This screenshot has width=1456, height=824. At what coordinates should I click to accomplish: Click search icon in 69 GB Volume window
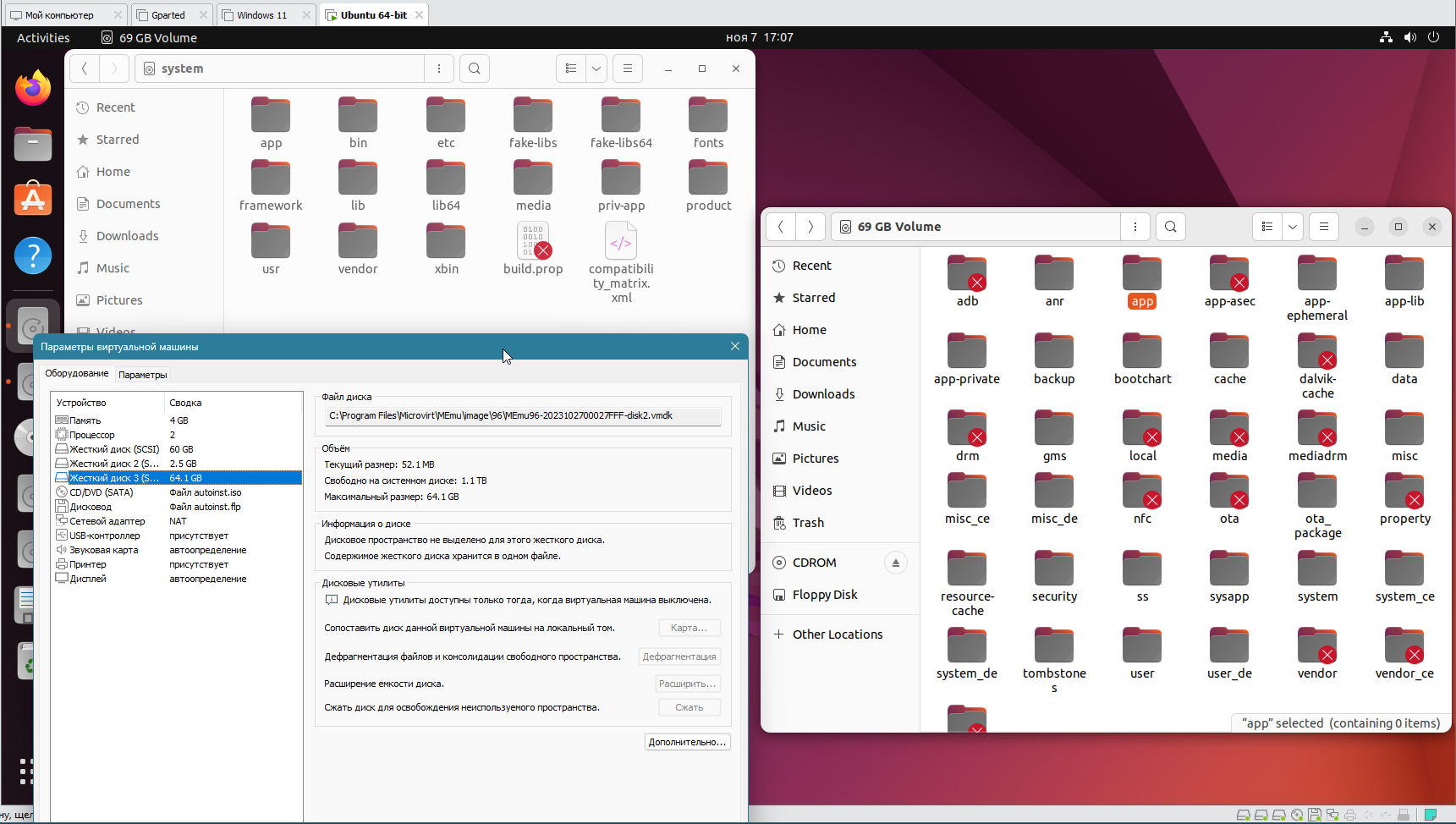pos(1170,227)
